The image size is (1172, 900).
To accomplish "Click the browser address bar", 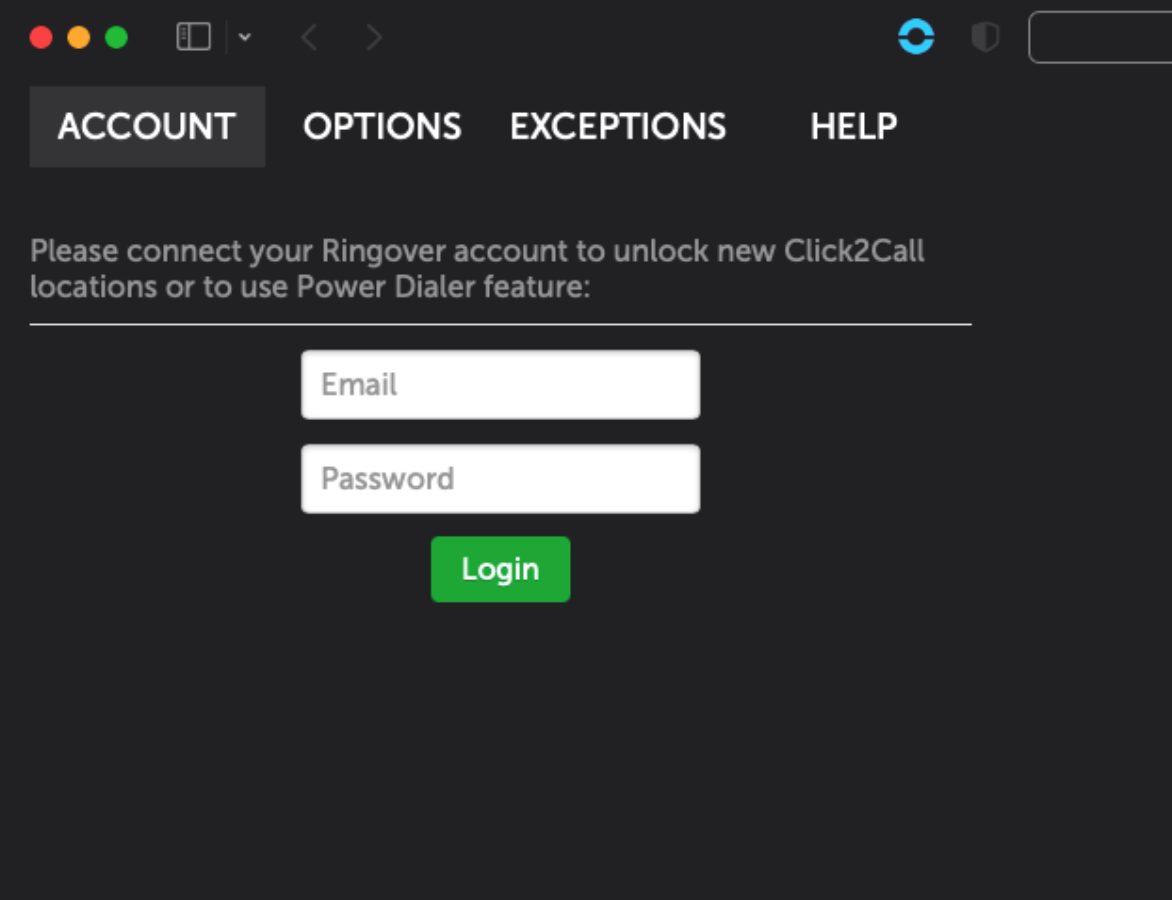I will tap(1100, 38).
